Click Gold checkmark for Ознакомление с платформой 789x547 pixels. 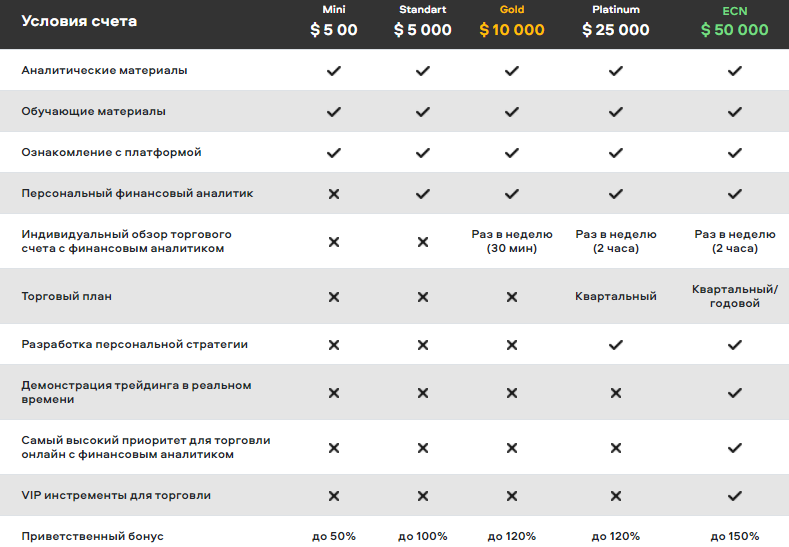(512, 152)
